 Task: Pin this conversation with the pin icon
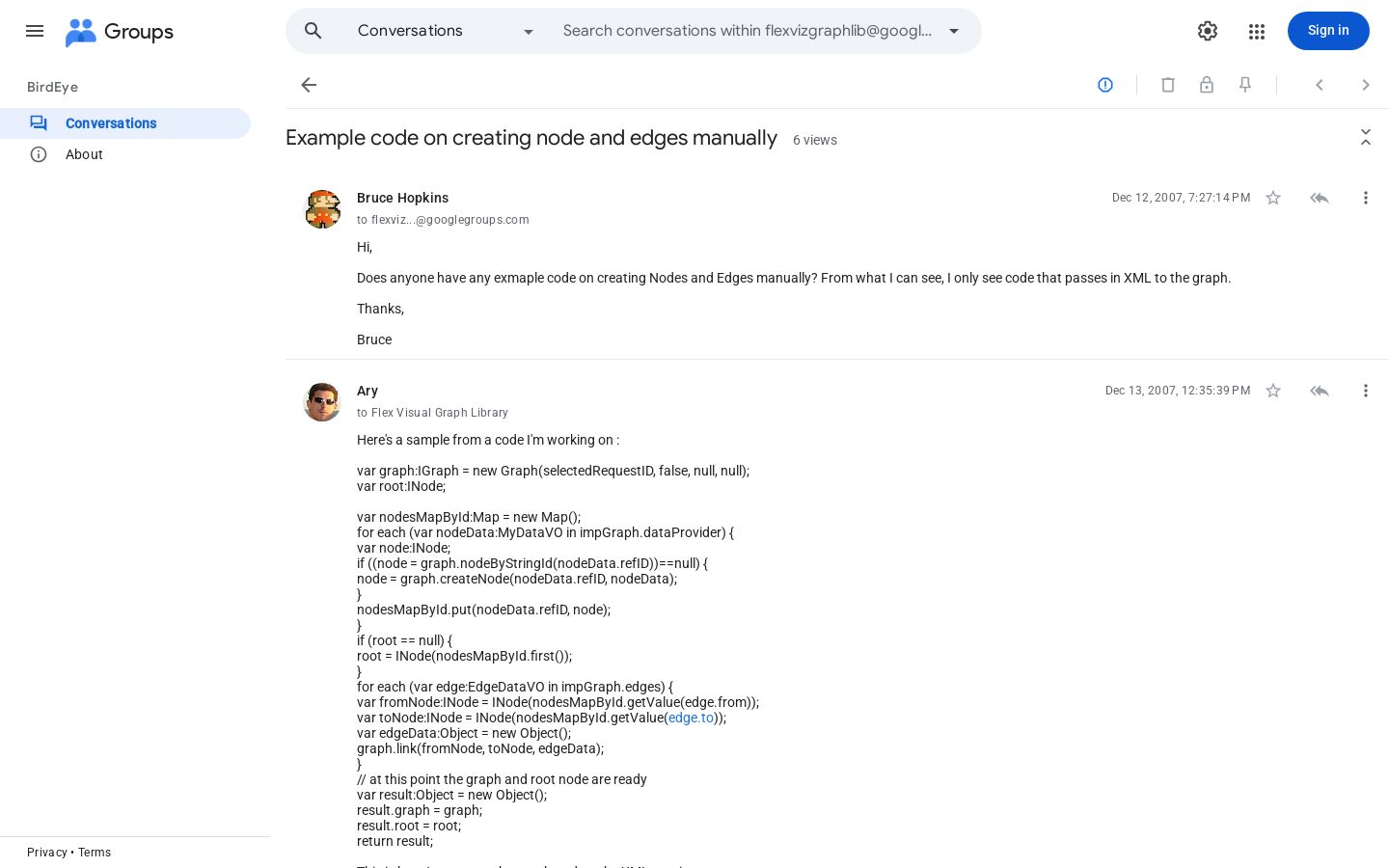[x=1245, y=85]
